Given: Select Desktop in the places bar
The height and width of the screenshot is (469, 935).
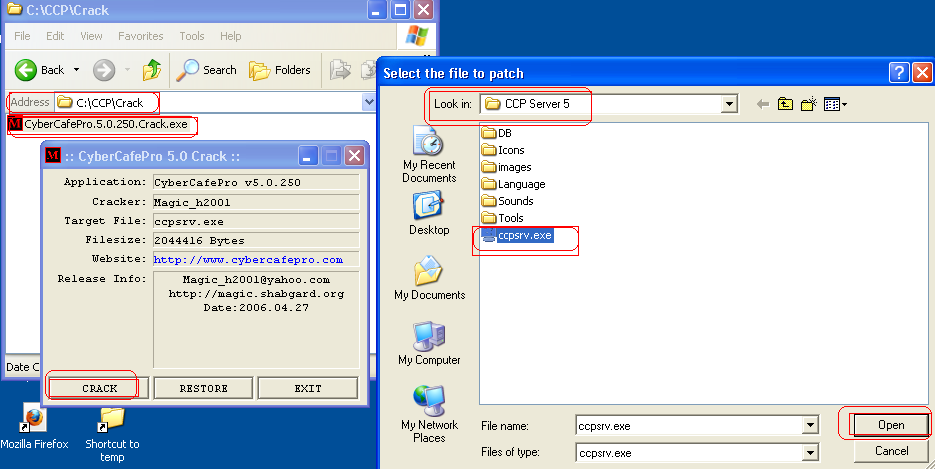Looking at the screenshot, I should pos(429,213).
